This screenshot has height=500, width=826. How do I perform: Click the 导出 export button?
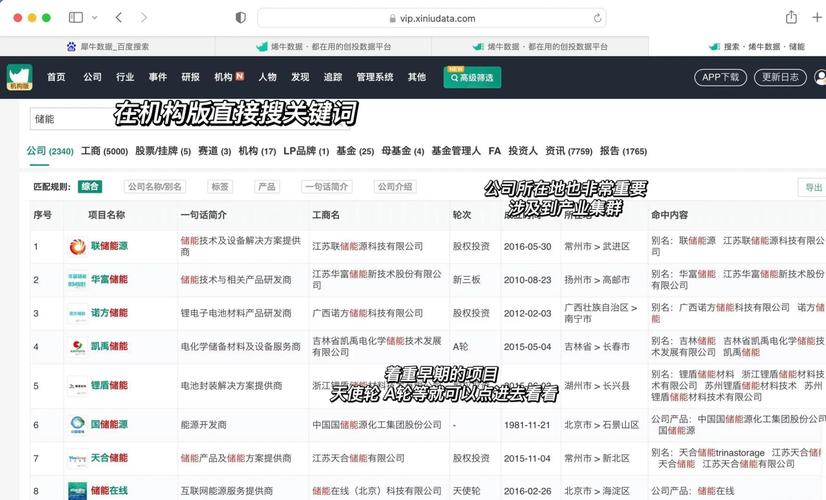pos(813,188)
